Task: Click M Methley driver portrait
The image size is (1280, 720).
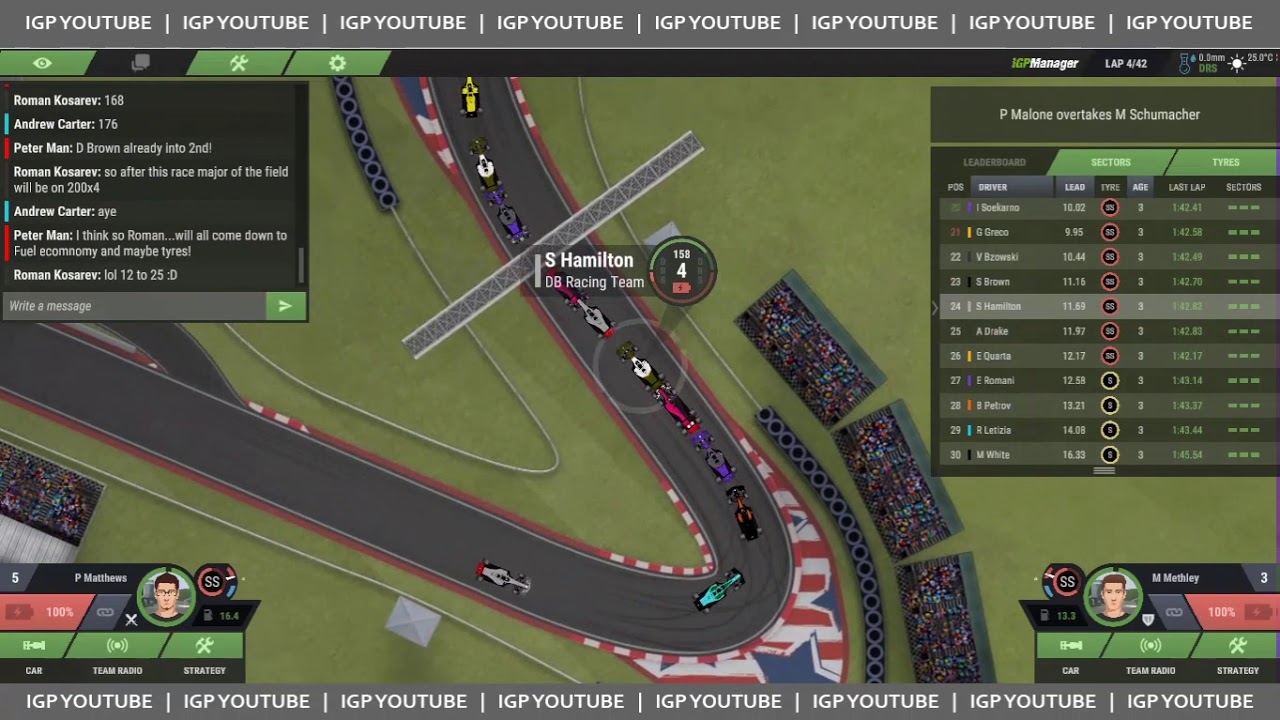Action: click(x=1113, y=596)
